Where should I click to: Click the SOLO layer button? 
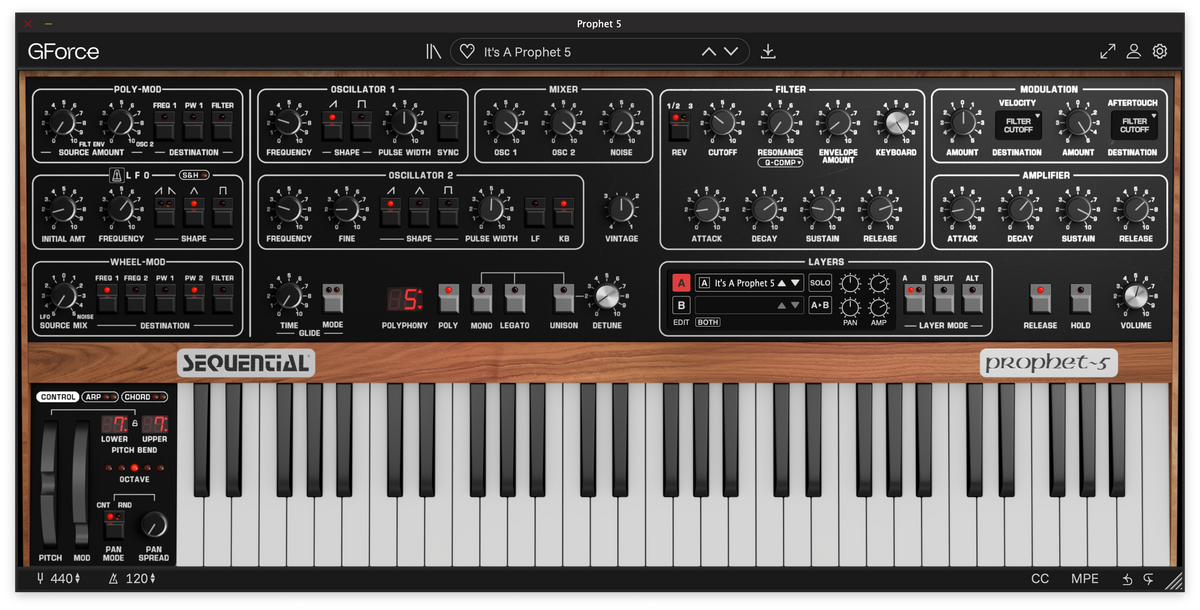tap(820, 283)
